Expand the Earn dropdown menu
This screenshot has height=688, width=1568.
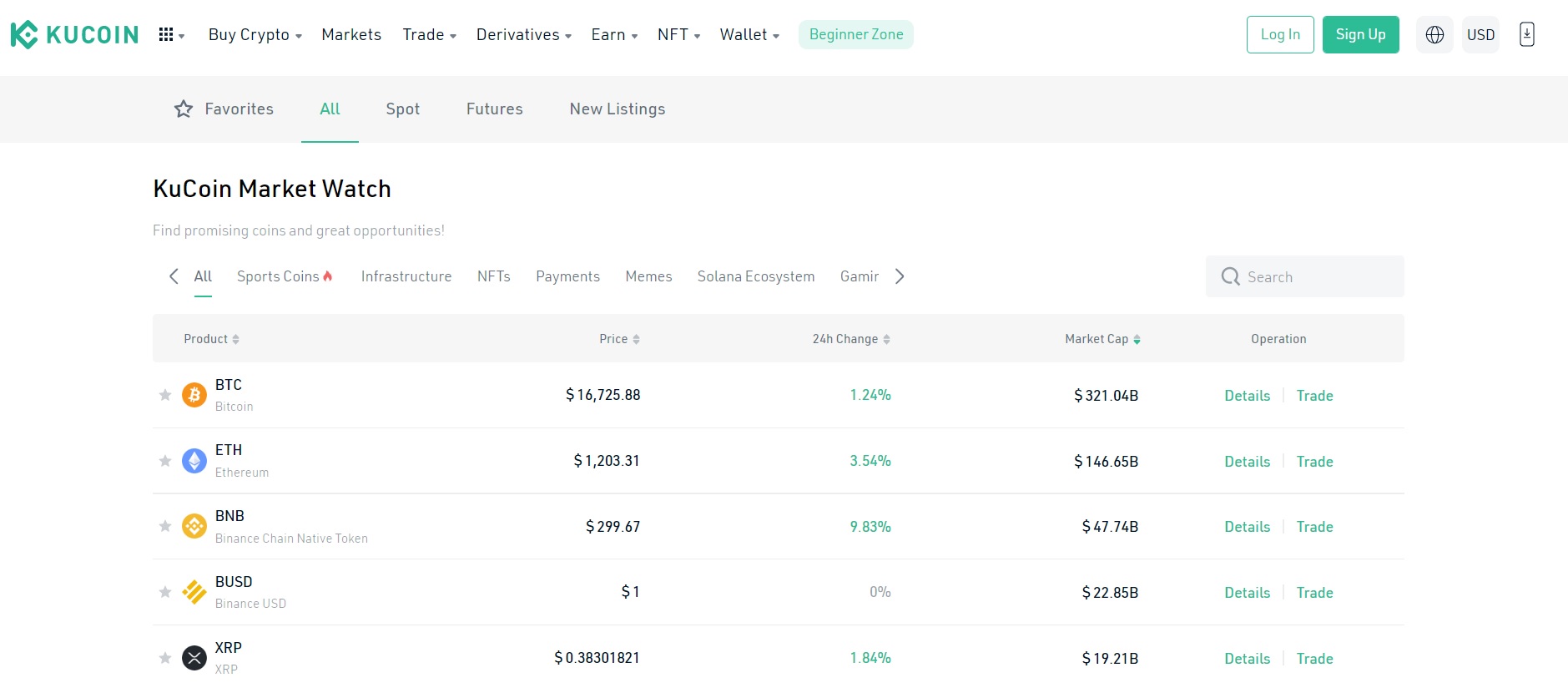pos(614,34)
